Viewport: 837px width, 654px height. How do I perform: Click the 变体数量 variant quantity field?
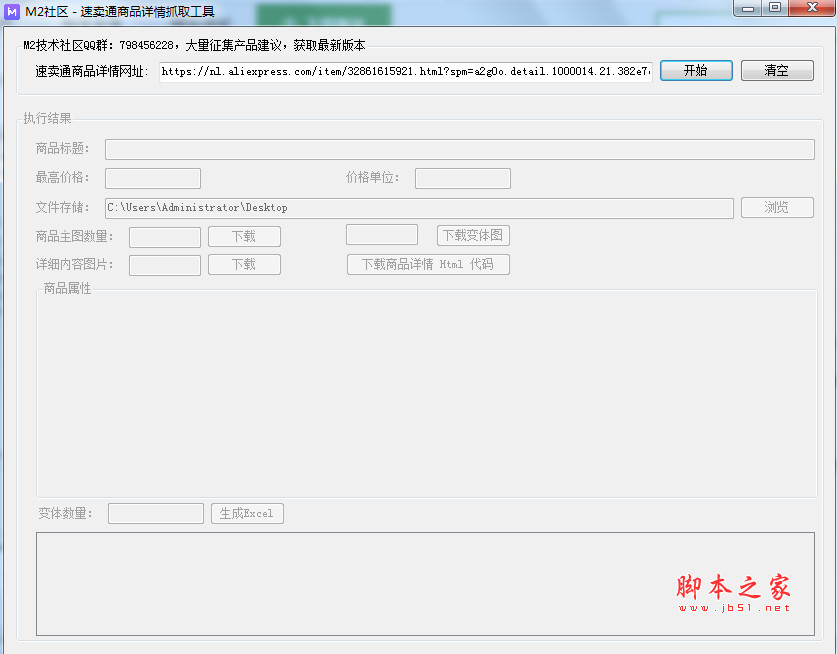[155, 513]
